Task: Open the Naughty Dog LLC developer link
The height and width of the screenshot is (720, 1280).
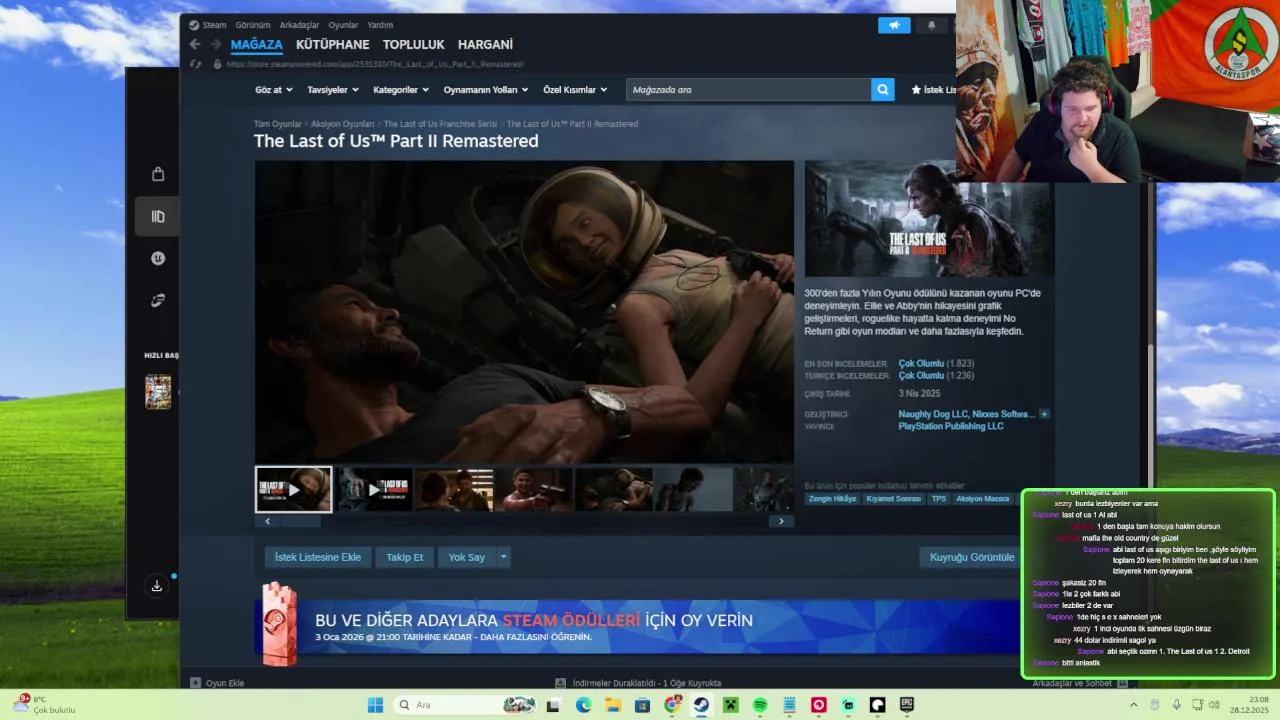Action: click(934, 414)
